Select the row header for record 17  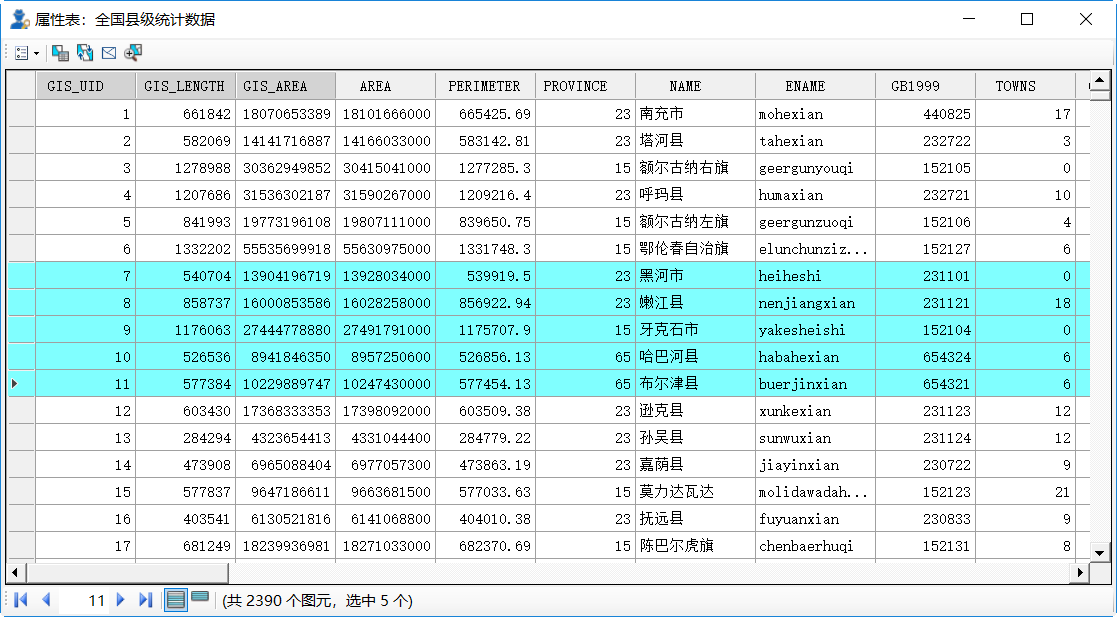tap(21, 546)
